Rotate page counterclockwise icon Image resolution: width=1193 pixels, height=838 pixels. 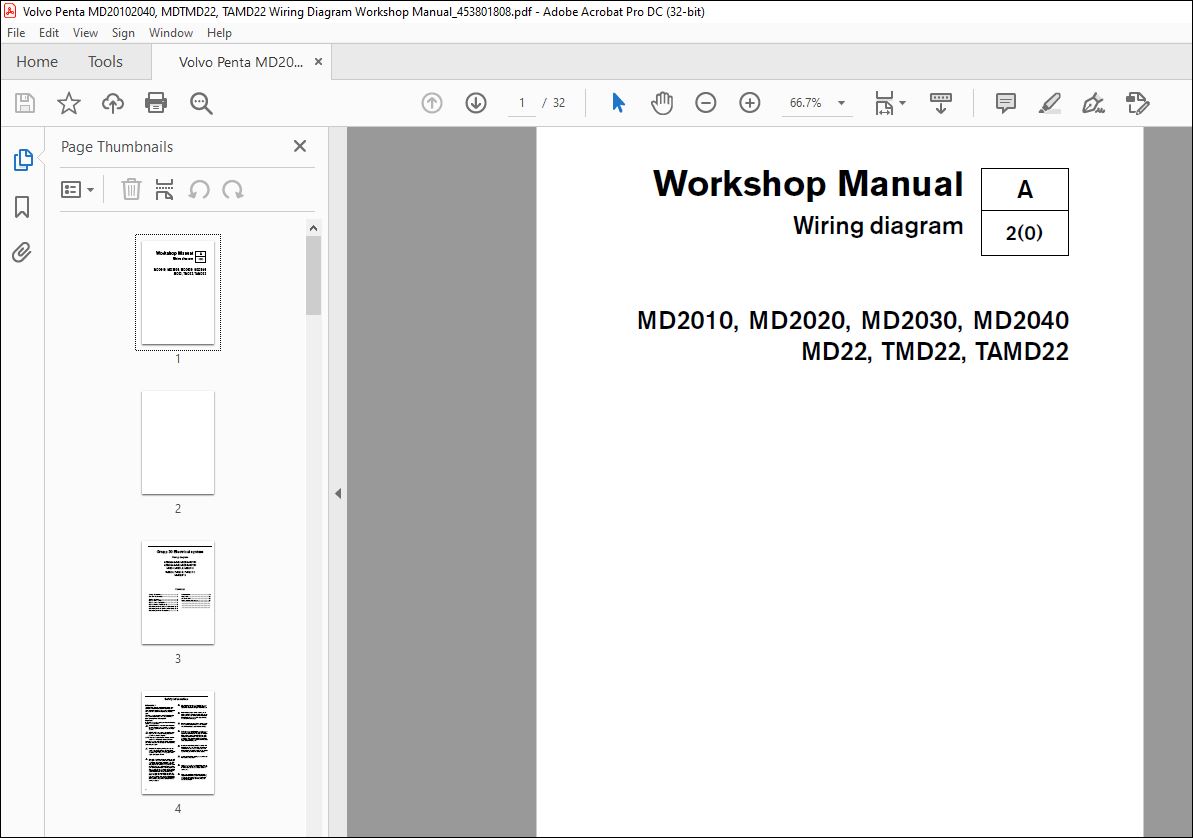(x=199, y=190)
